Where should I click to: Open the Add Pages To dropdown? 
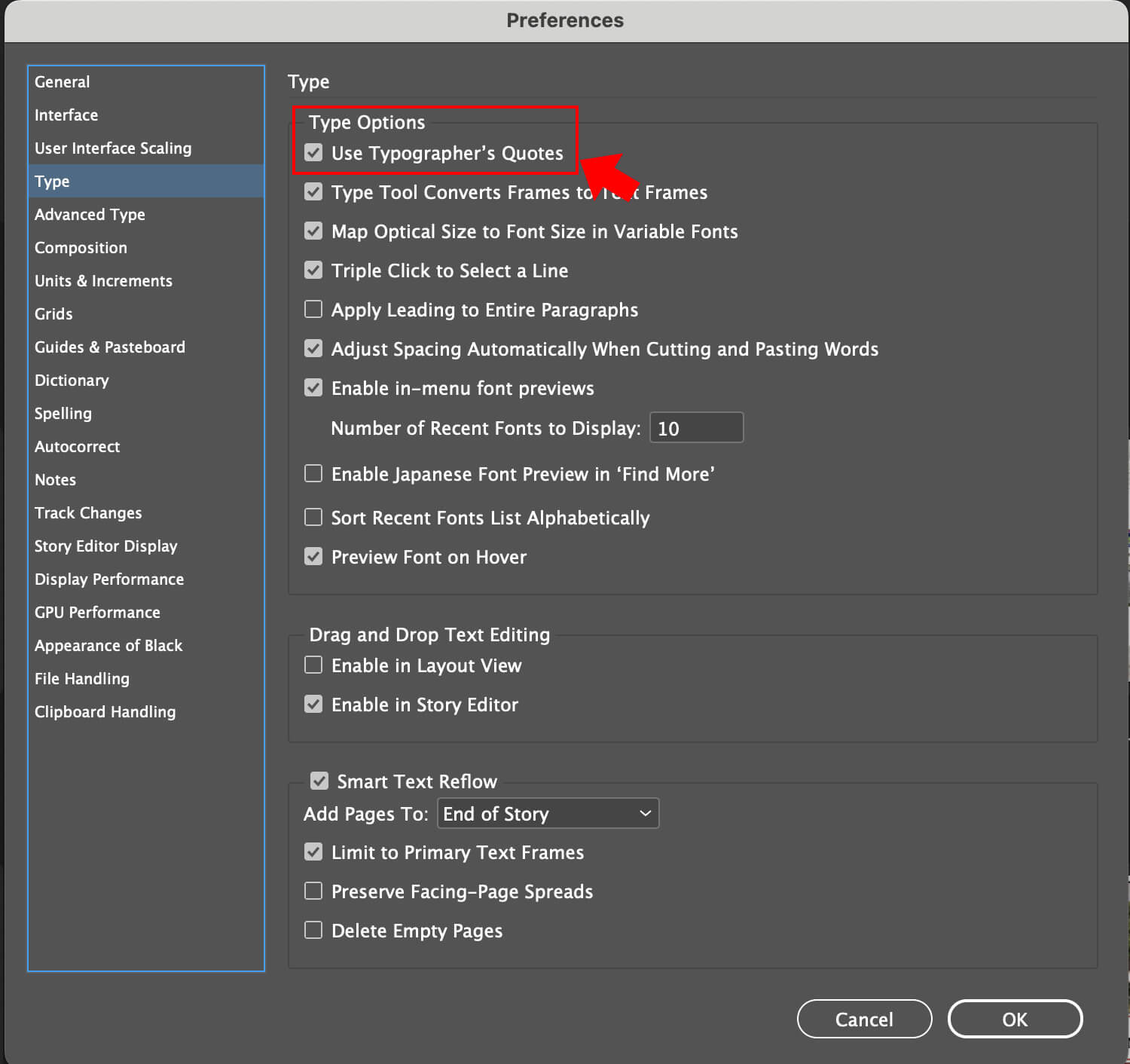click(x=548, y=813)
